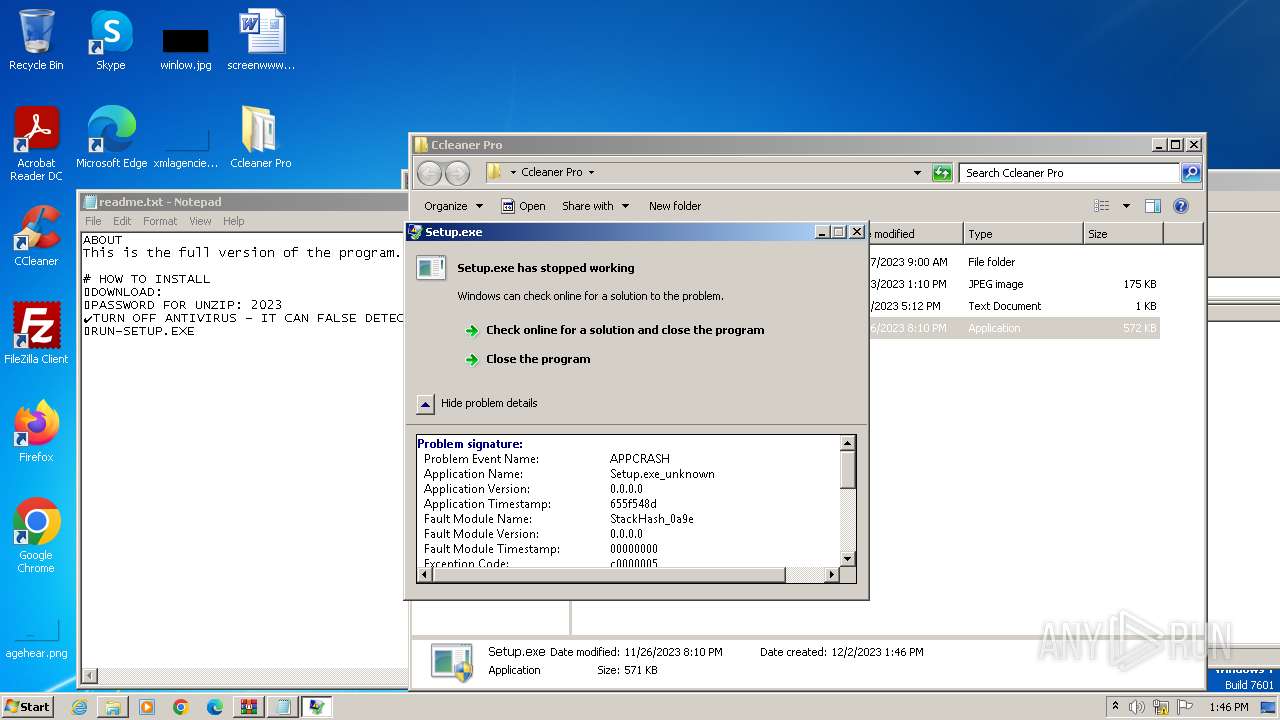Show hidden tray icons arrow
Screen dimensions: 1280x720
pyautogui.click(x=1115, y=707)
